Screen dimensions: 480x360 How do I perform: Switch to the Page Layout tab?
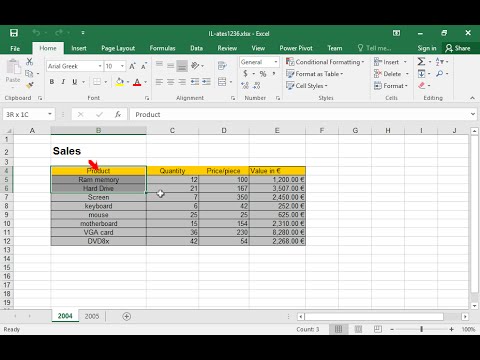coord(118,48)
